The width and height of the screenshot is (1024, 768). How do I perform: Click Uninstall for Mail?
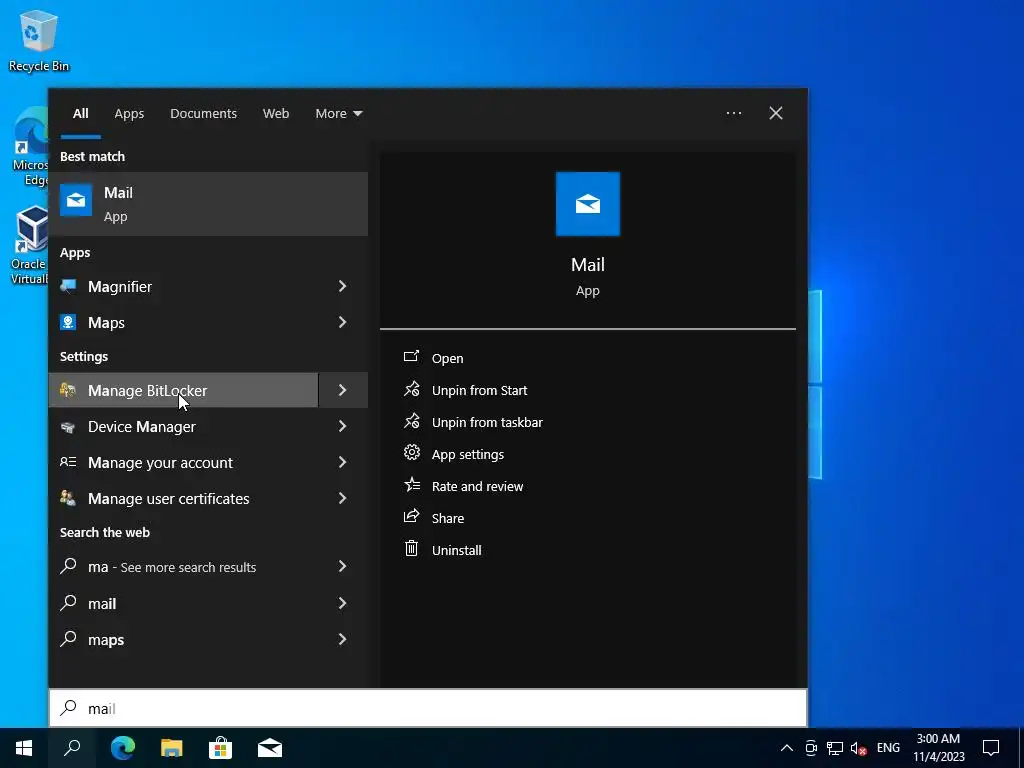[x=456, y=550]
